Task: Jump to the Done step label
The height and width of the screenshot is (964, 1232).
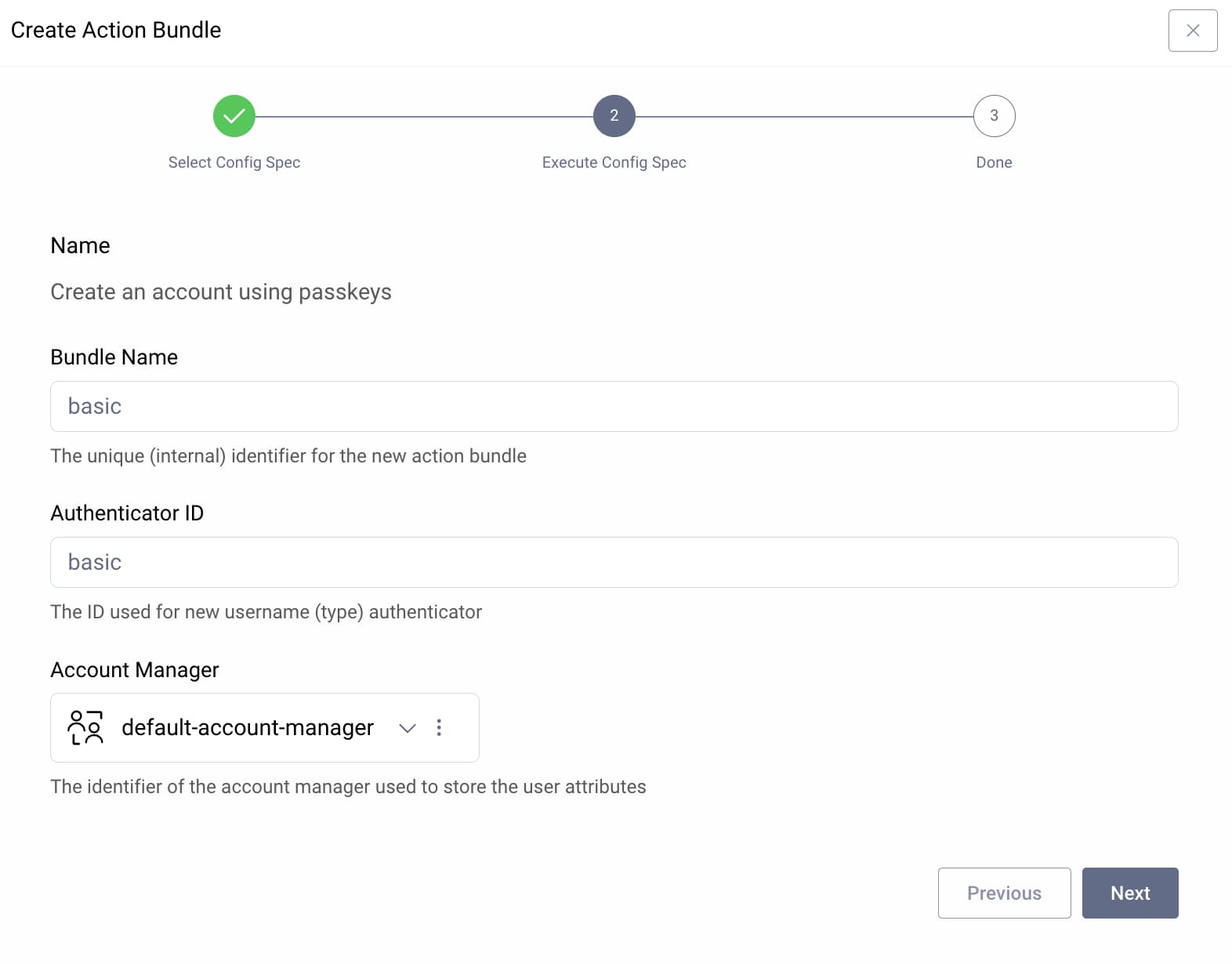Action: point(994,162)
